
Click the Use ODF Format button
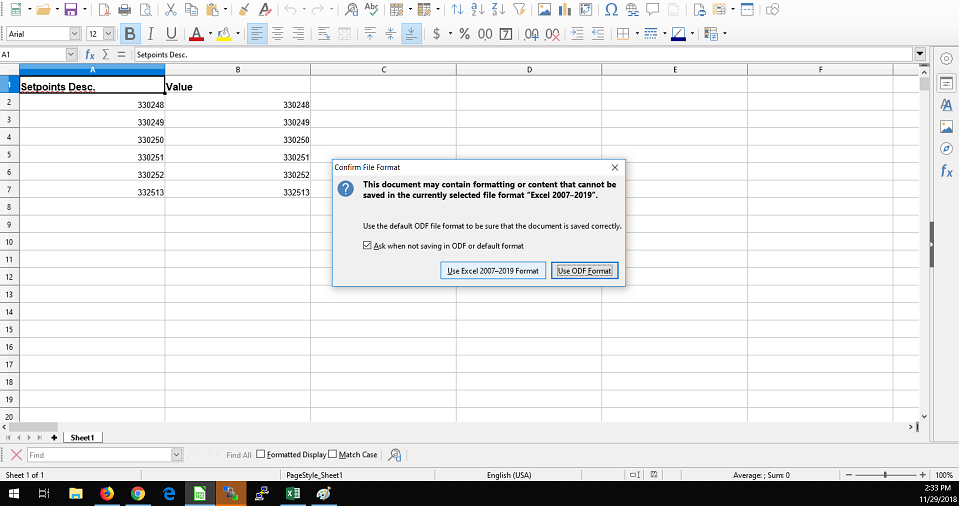585,271
